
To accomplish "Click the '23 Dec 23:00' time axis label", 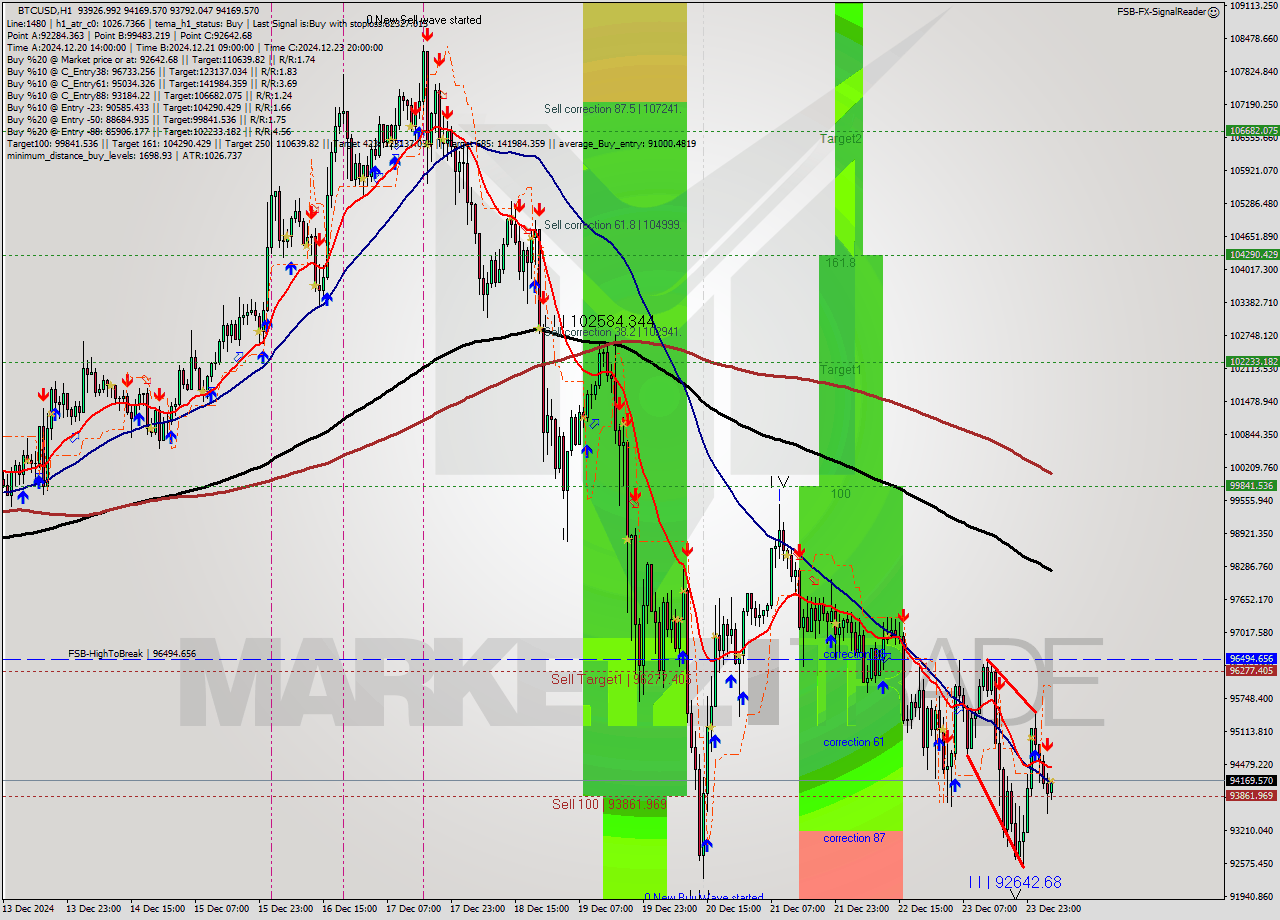I will (1053, 909).
